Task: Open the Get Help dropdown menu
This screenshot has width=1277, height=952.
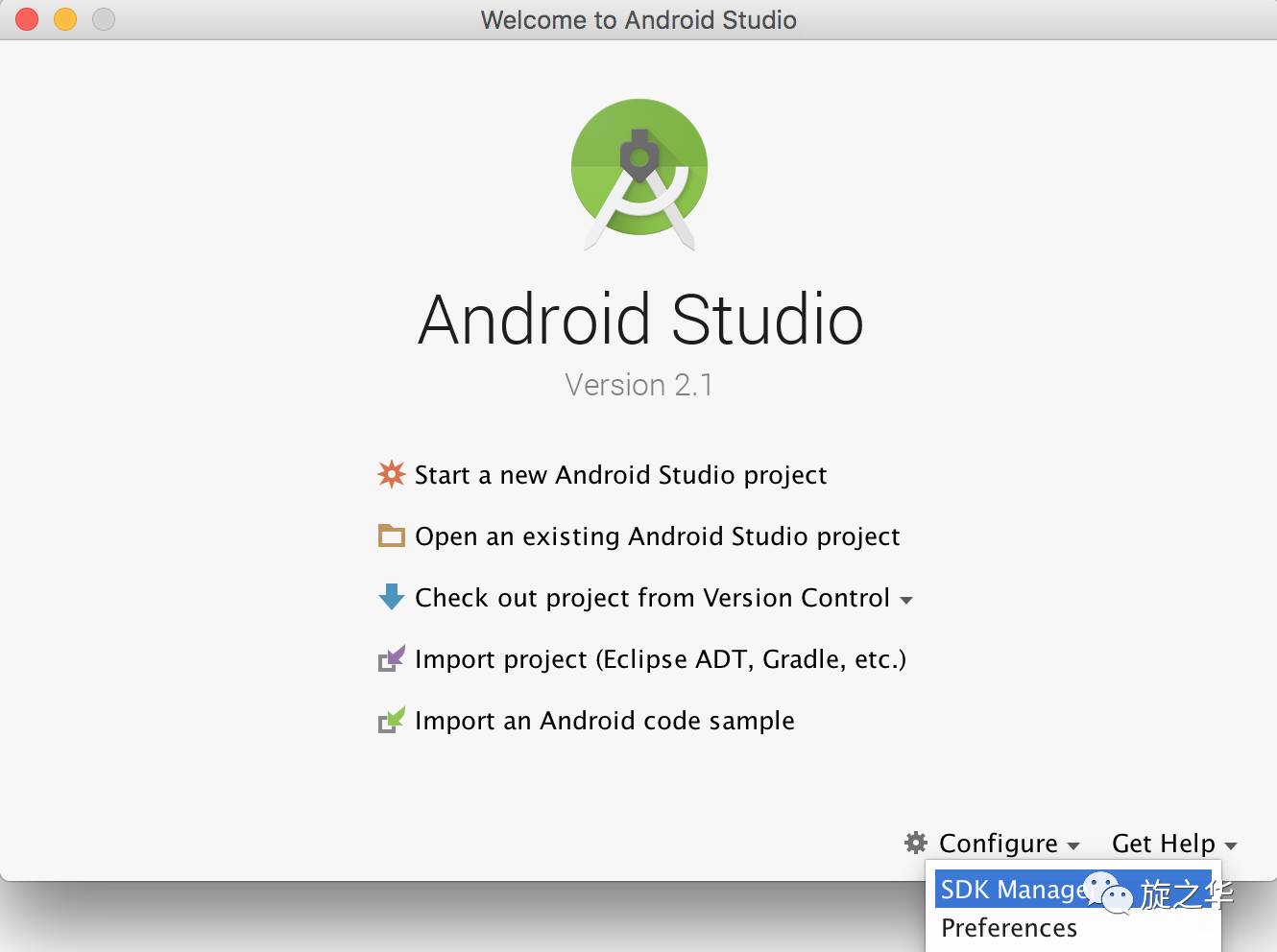Action: pos(1174,844)
